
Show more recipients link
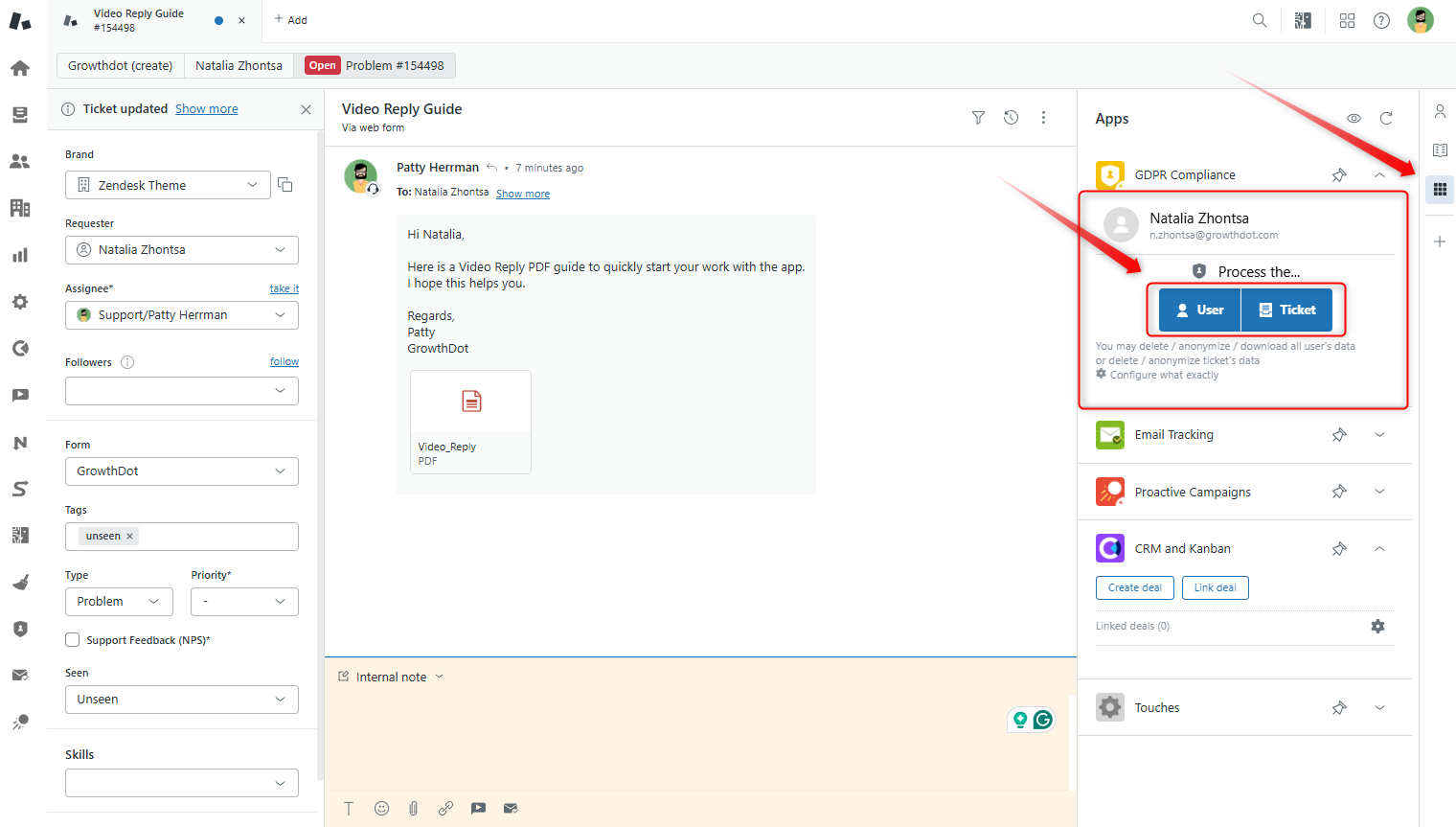(x=523, y=194)
